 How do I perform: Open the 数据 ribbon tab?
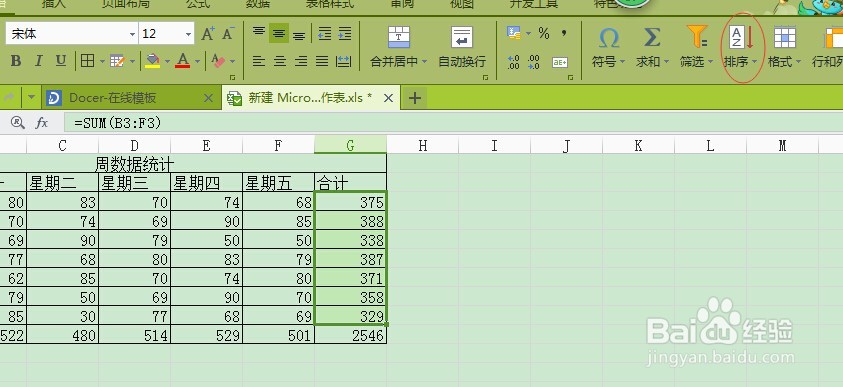(258, 4)
